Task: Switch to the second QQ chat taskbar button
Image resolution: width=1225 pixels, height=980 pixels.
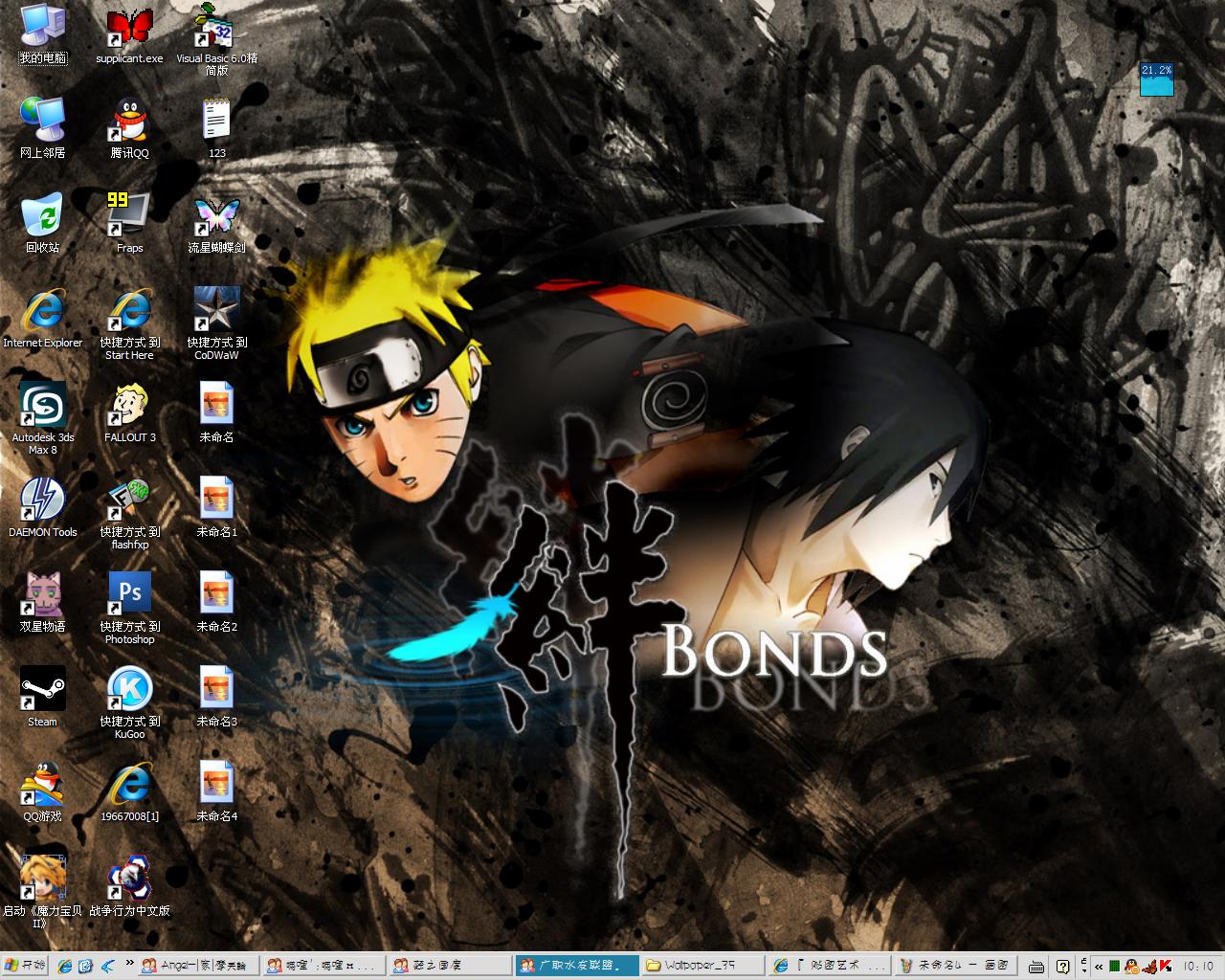Action: pyautogui.click(x=323, y=965)
